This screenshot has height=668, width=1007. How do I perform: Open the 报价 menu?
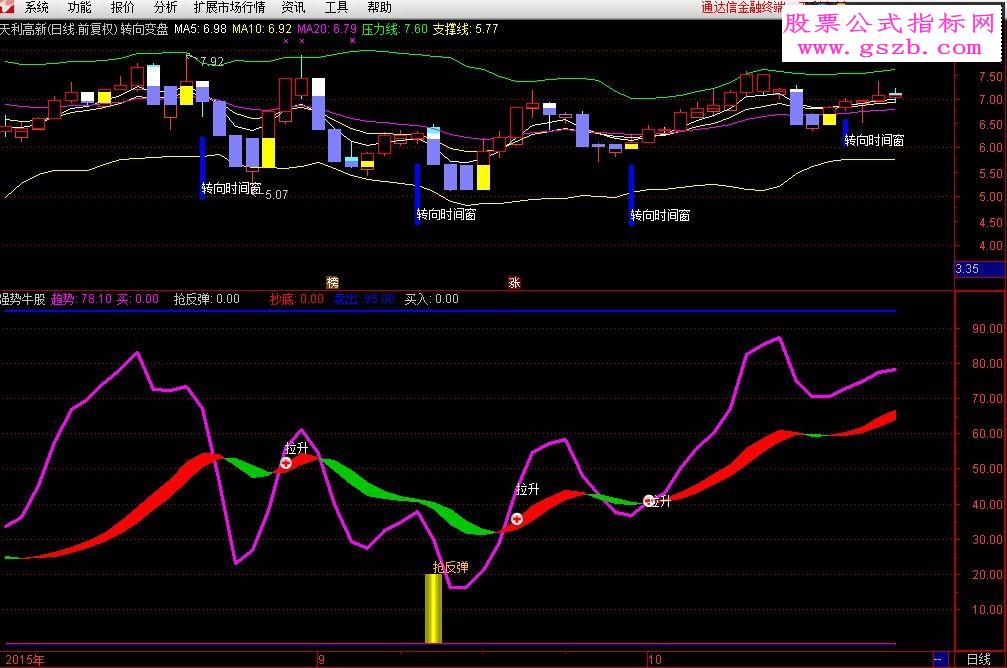tap(122, 8)
